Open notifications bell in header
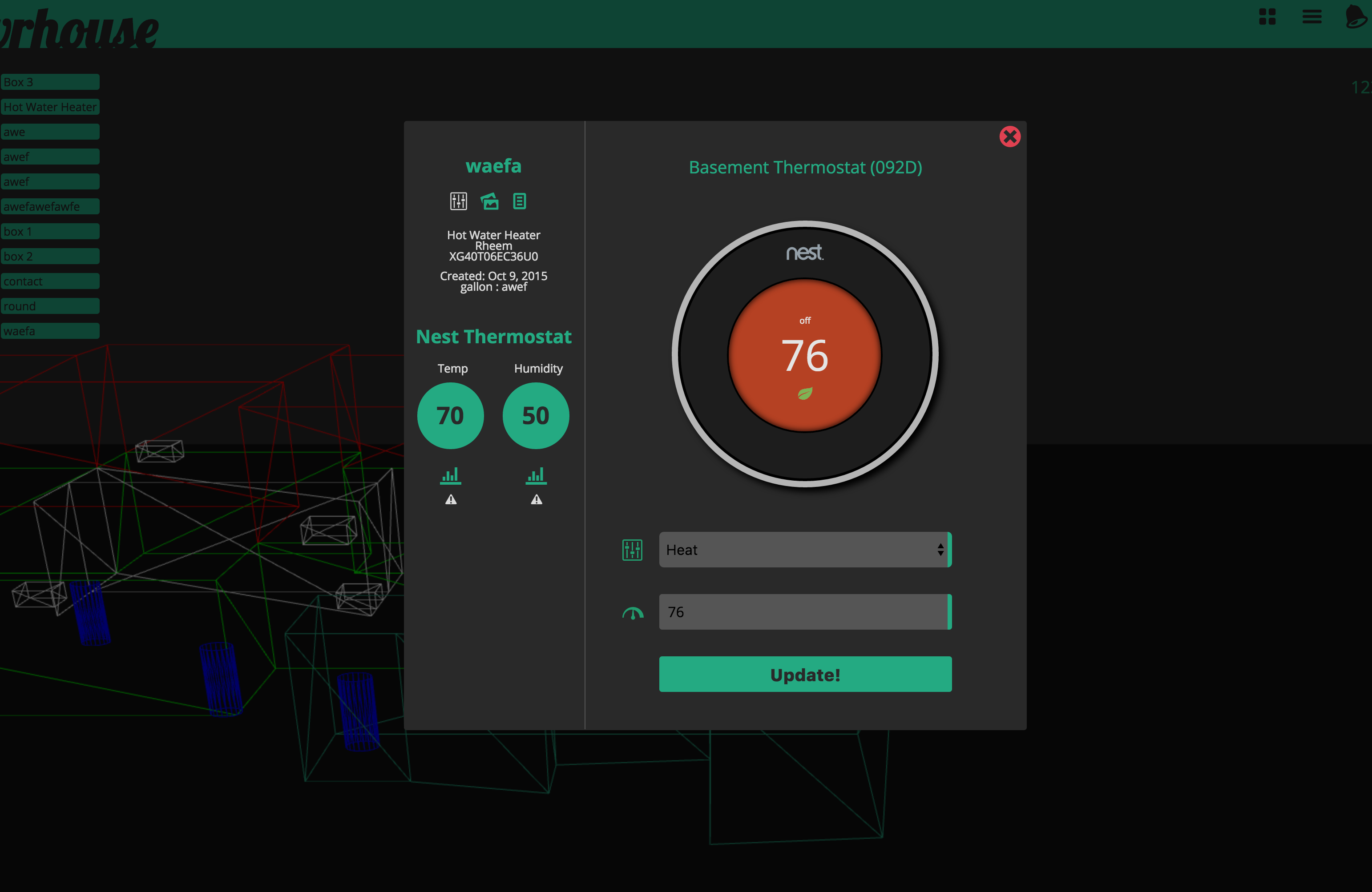1372x892 pixels. point(1356,16)
